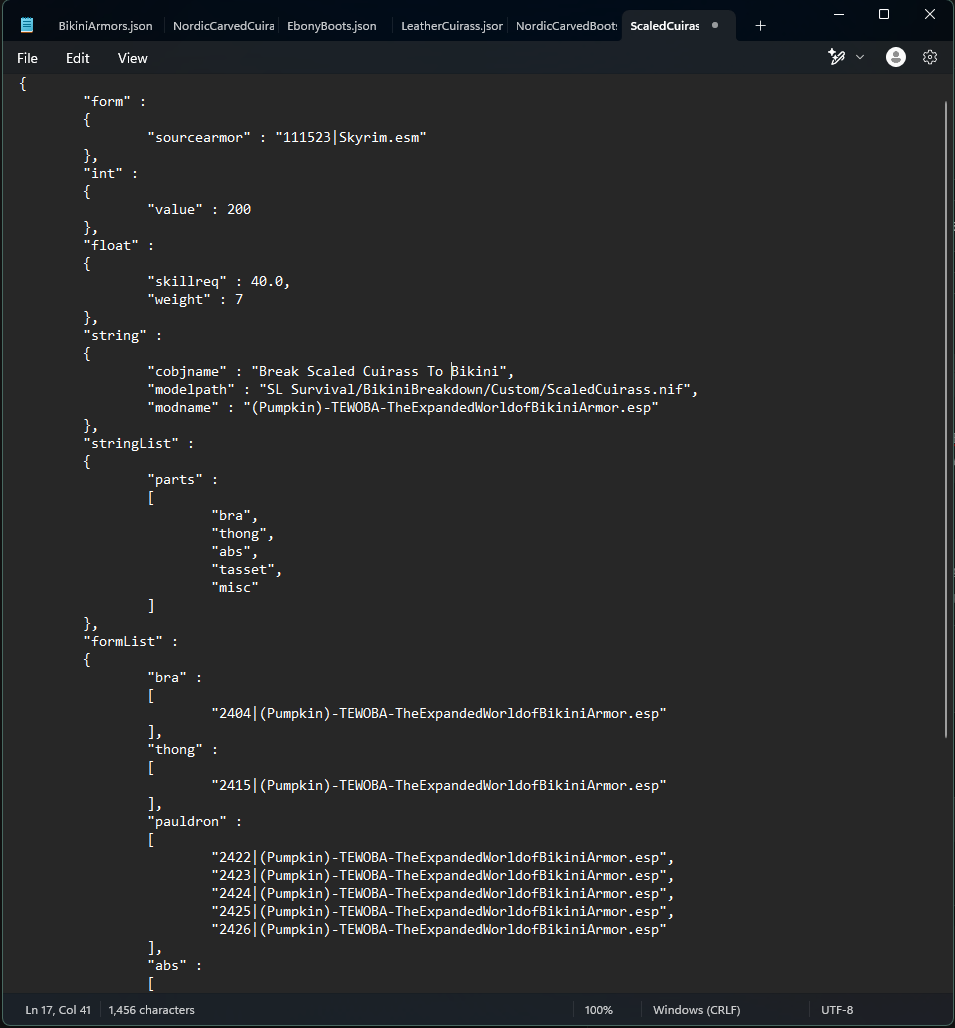The height and width of the screenshot is (1028, 955).
Task: Open the 100% zoom status control
Action: [598, 1010]
